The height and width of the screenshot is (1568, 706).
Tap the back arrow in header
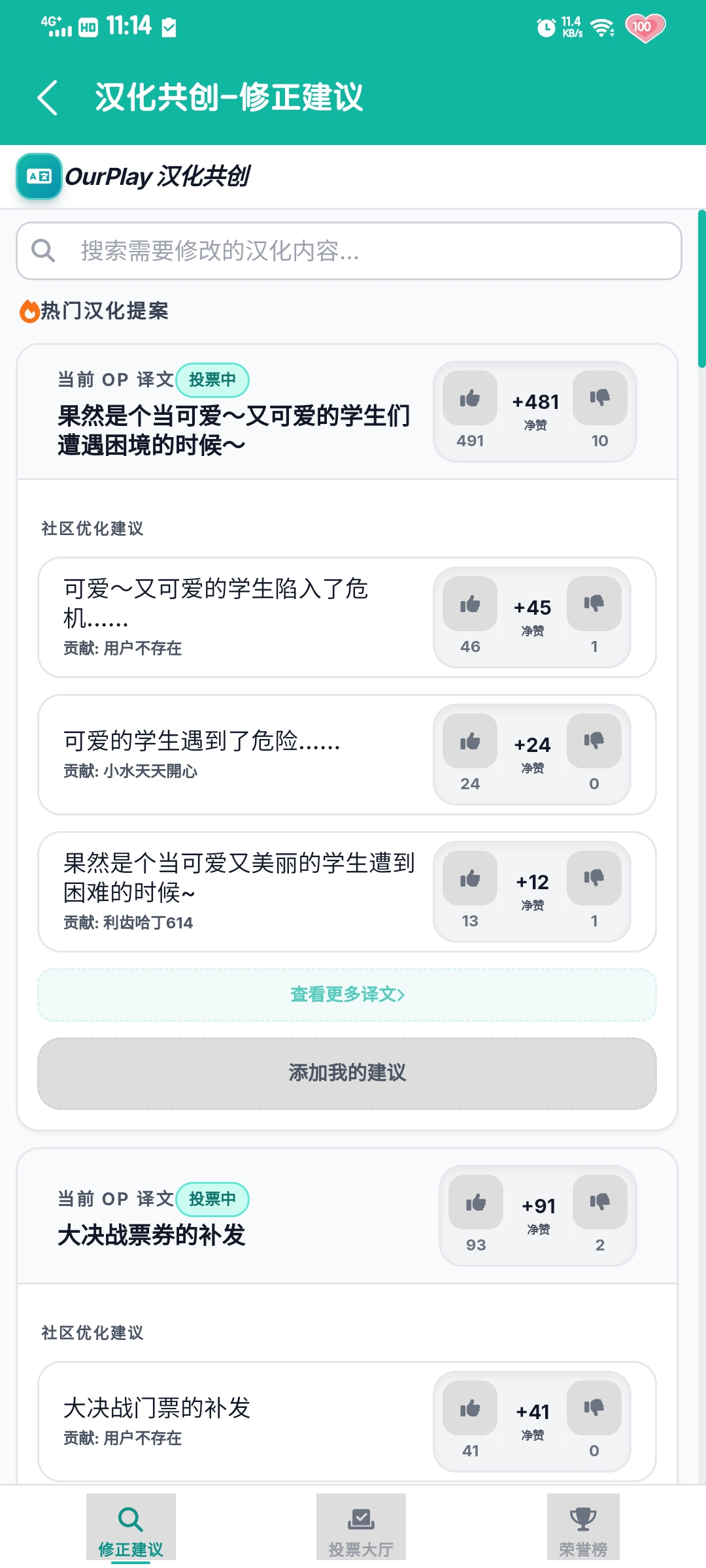pos(48,98)
